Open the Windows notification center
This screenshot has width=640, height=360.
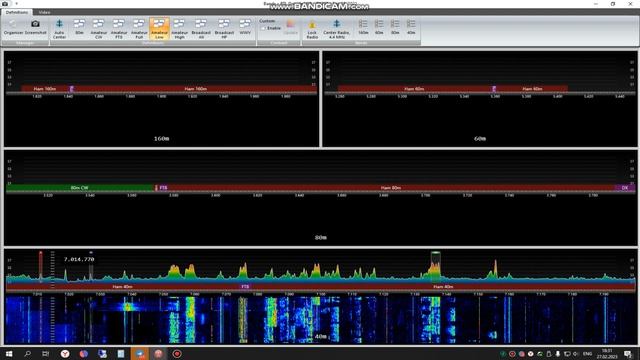628,353
